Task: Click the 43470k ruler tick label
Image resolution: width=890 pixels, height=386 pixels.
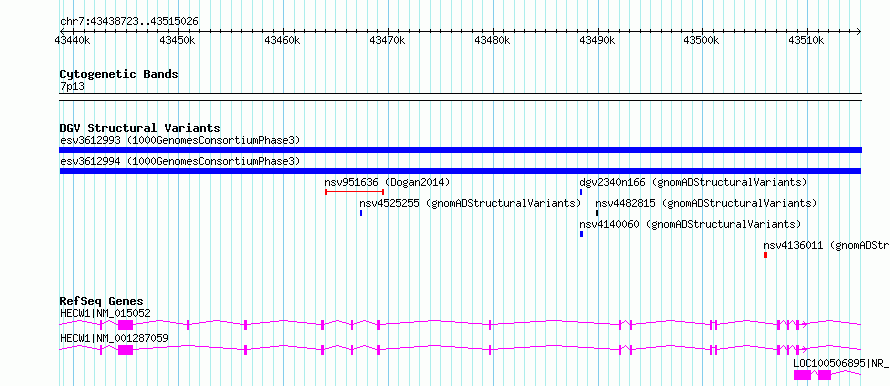Action: pos(388,40)
